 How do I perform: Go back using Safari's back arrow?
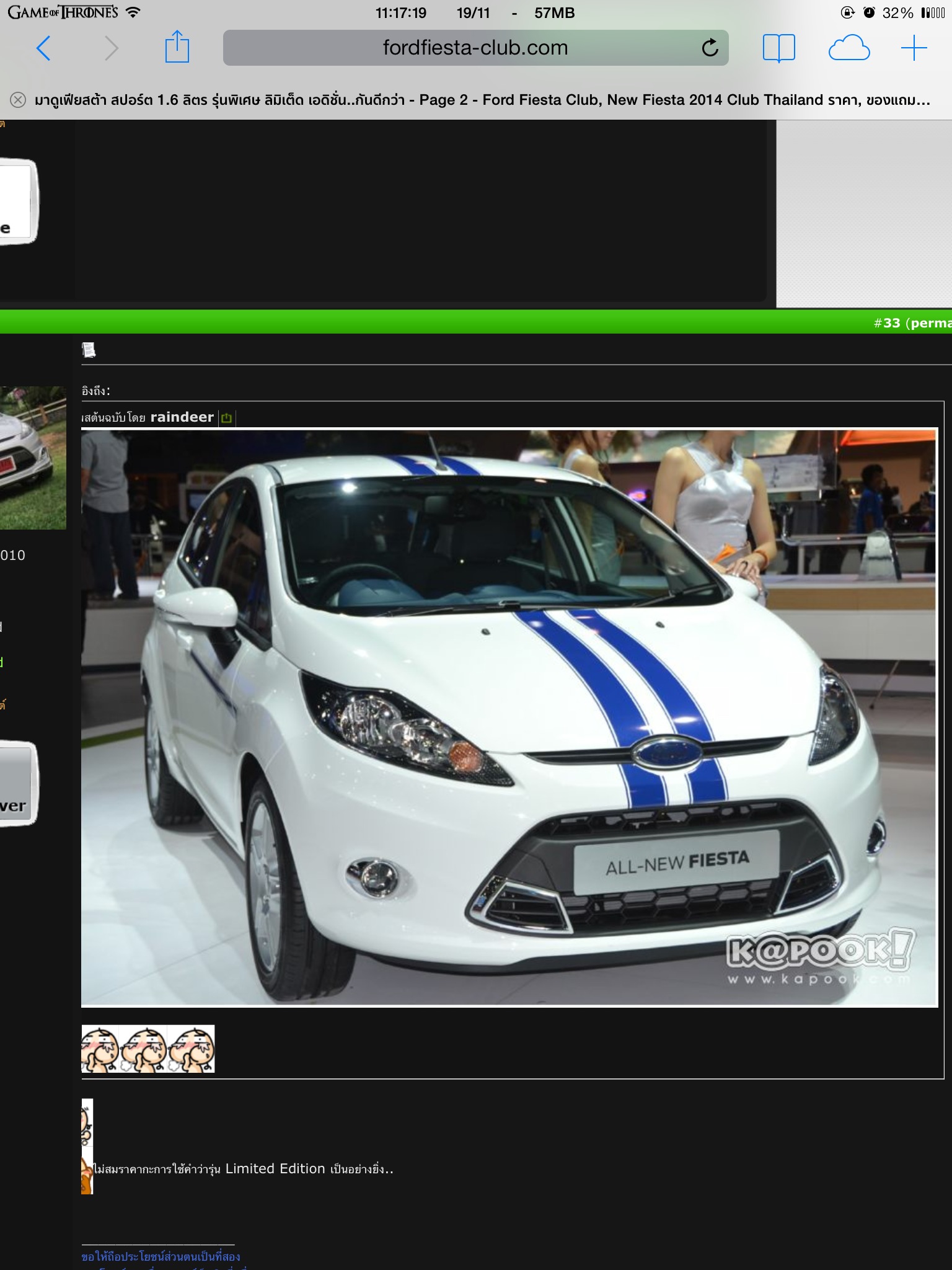tap(43, 48)
